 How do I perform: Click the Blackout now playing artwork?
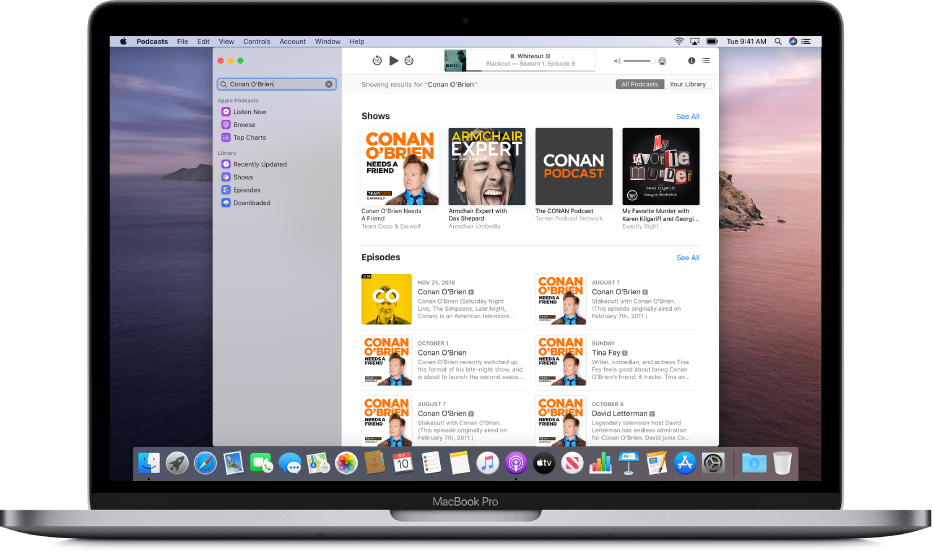tap(455, 60)
